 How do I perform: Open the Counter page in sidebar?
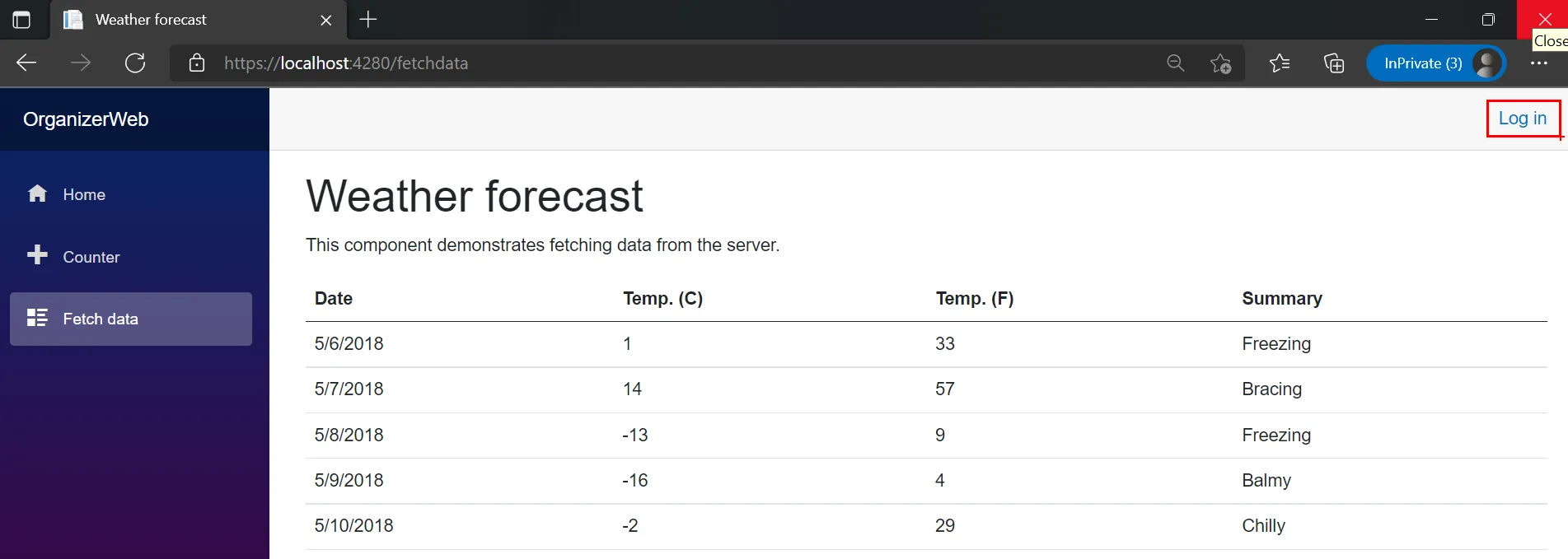[91, 257]
